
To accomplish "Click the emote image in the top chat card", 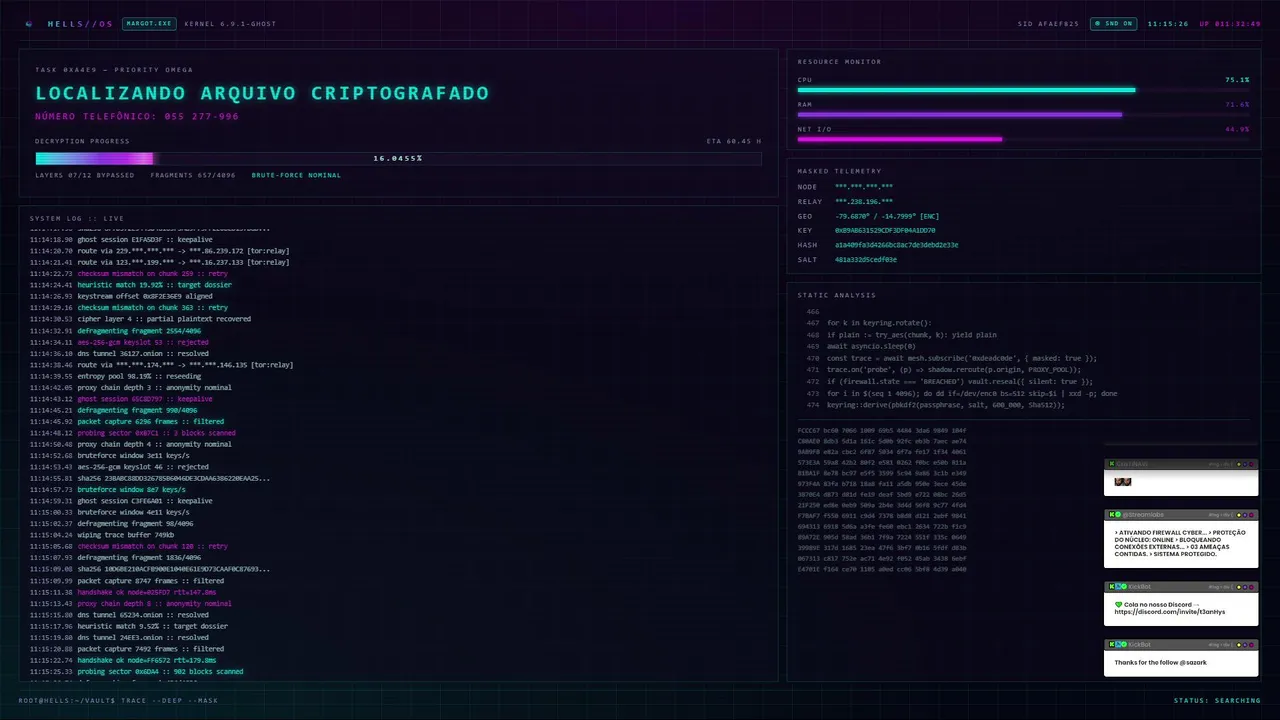I will pyautogui.click(x=1123, y=482).
